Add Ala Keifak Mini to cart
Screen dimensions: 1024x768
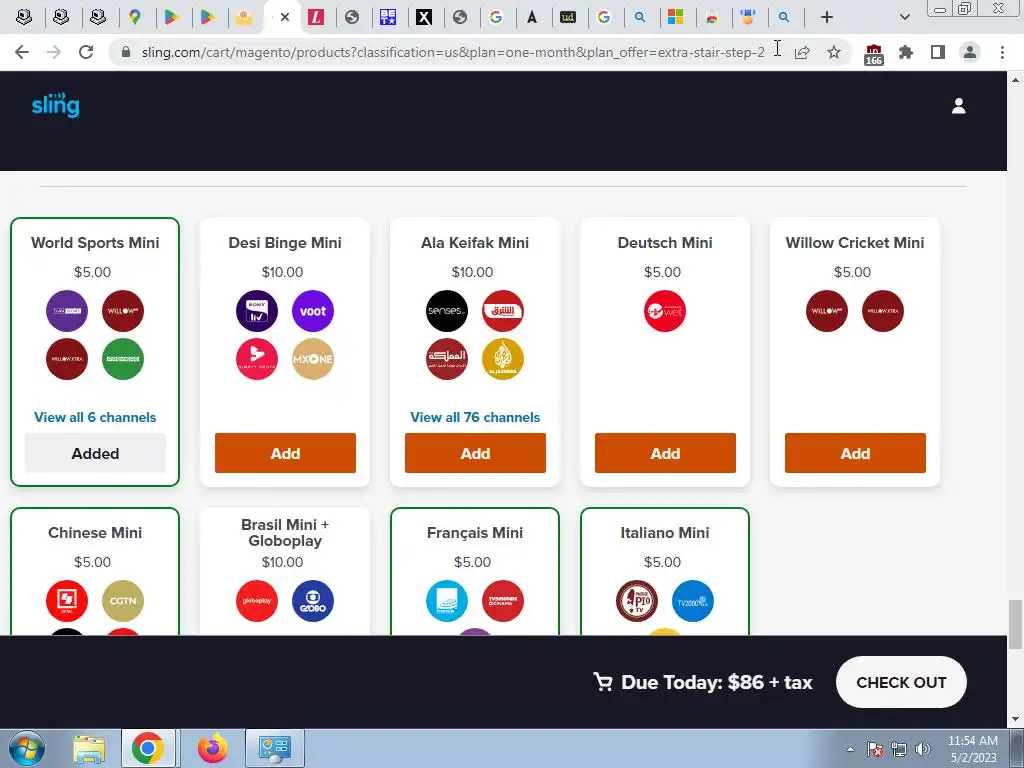pyautogui.click(x=475, y=453)
